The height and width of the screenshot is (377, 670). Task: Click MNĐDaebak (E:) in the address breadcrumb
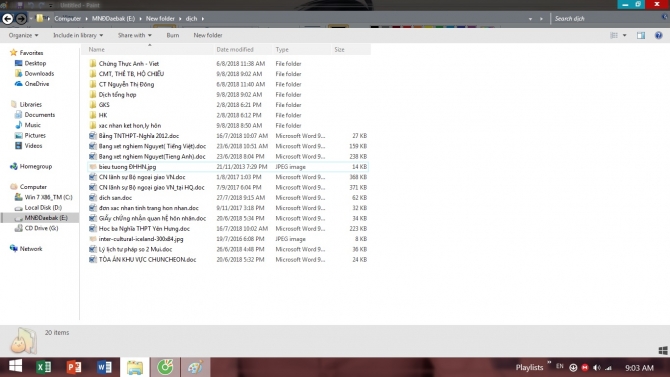pyautogui.click(x=113, y=19)
